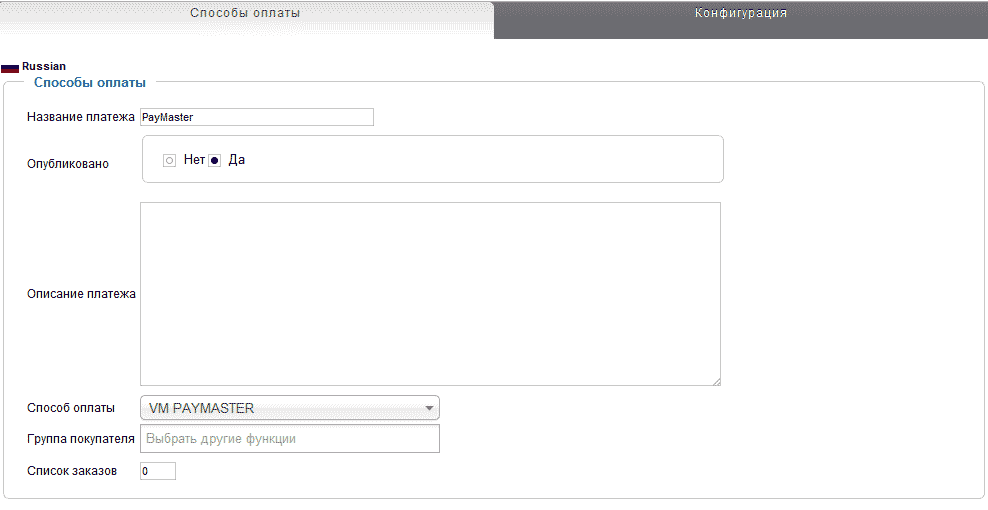
Task: Click the Нет text beside its radio
Action: click(x=194, y=160)
